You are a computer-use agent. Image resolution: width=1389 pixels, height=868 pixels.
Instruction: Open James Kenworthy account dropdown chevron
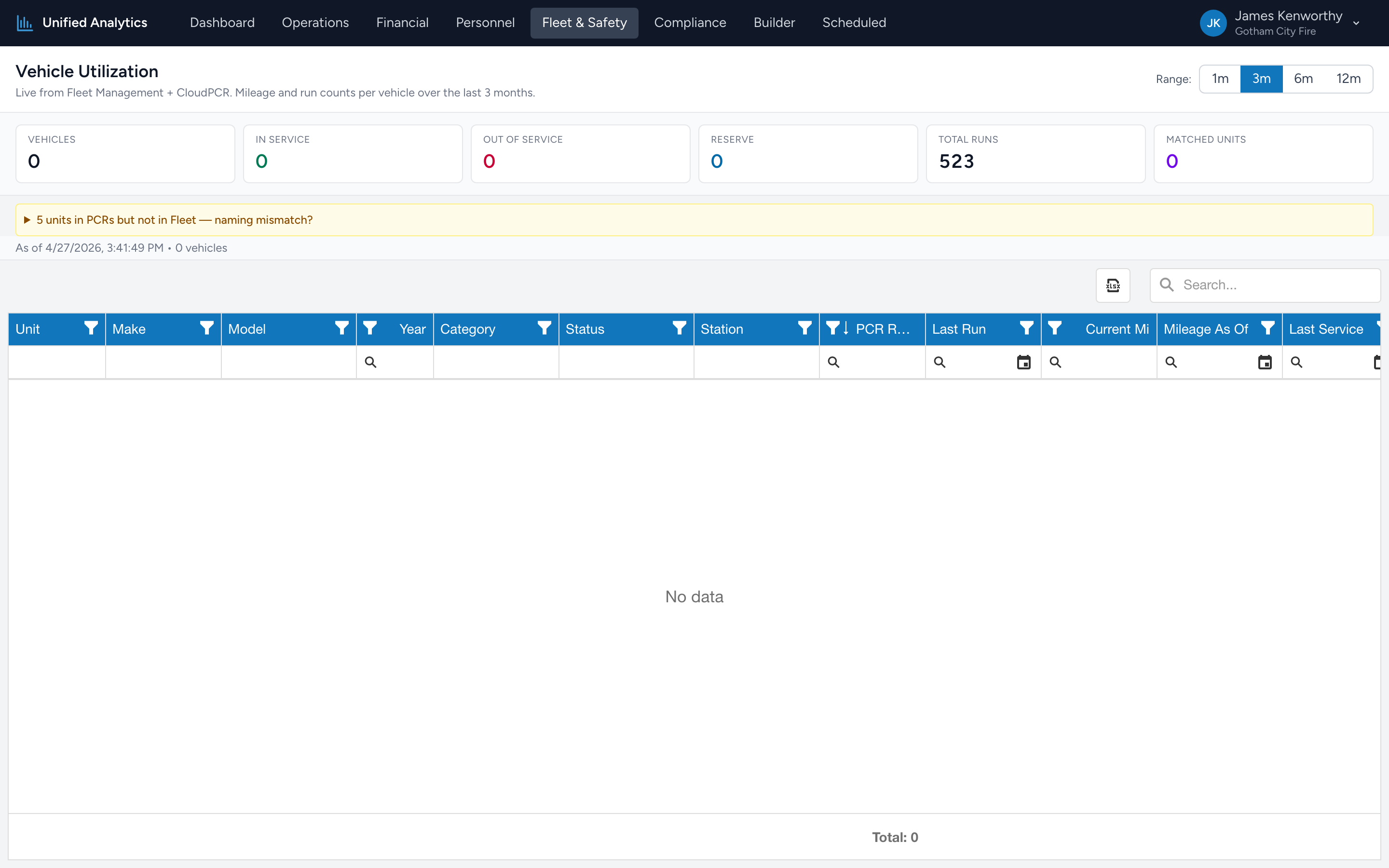click(1356, 24)
